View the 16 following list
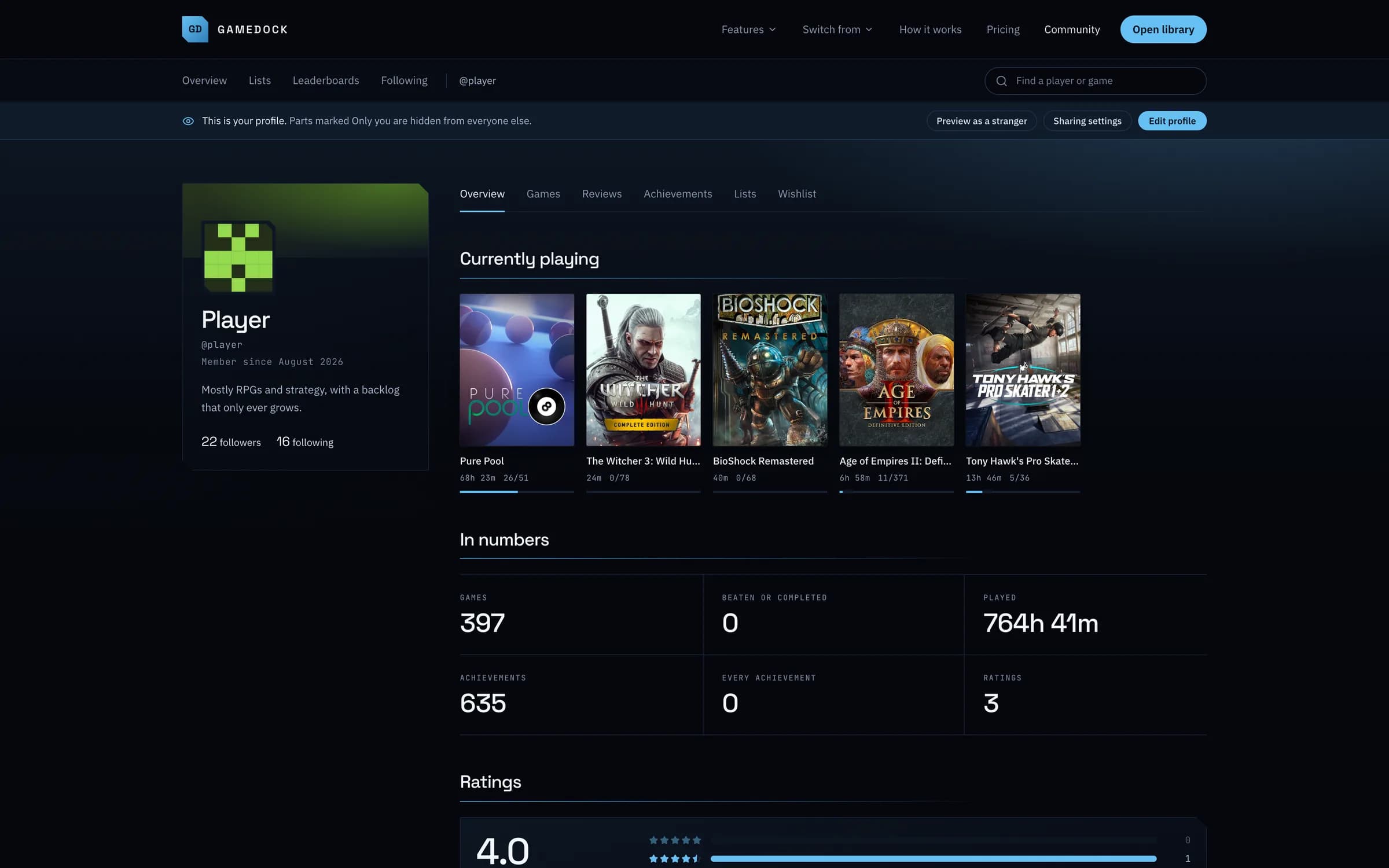 point(305,442)
